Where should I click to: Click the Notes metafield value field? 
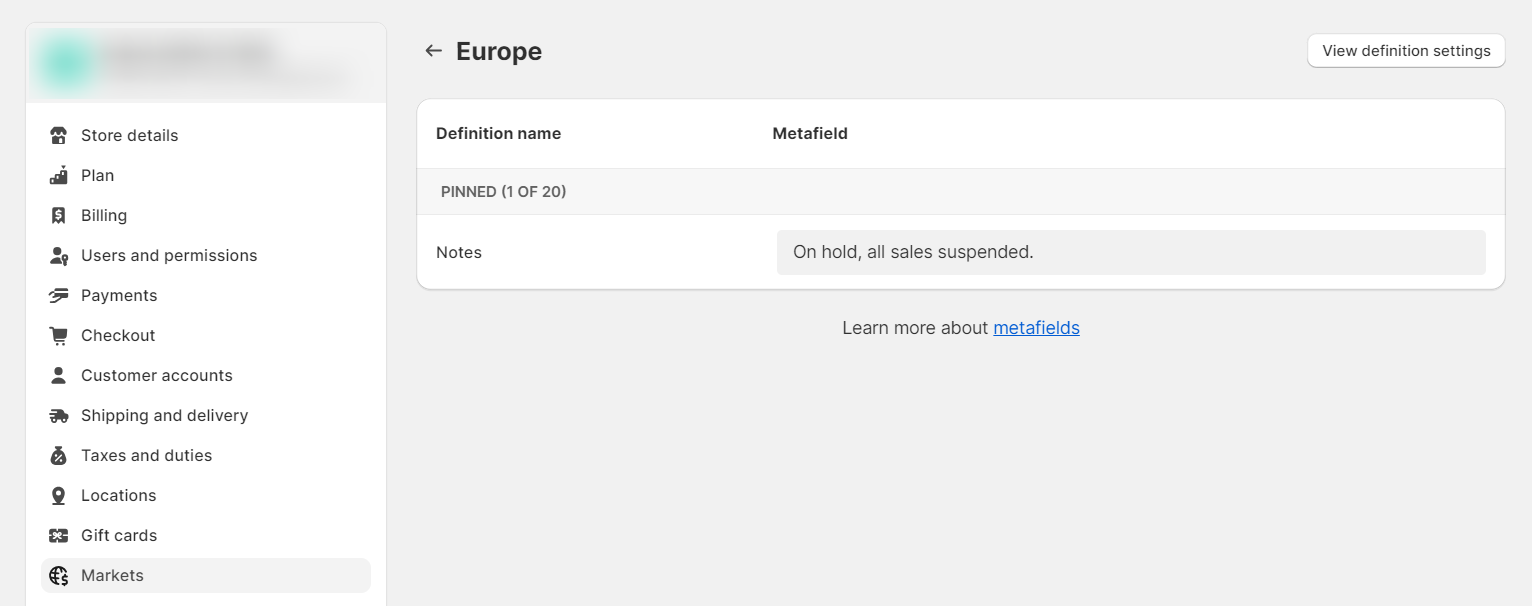1130,252
